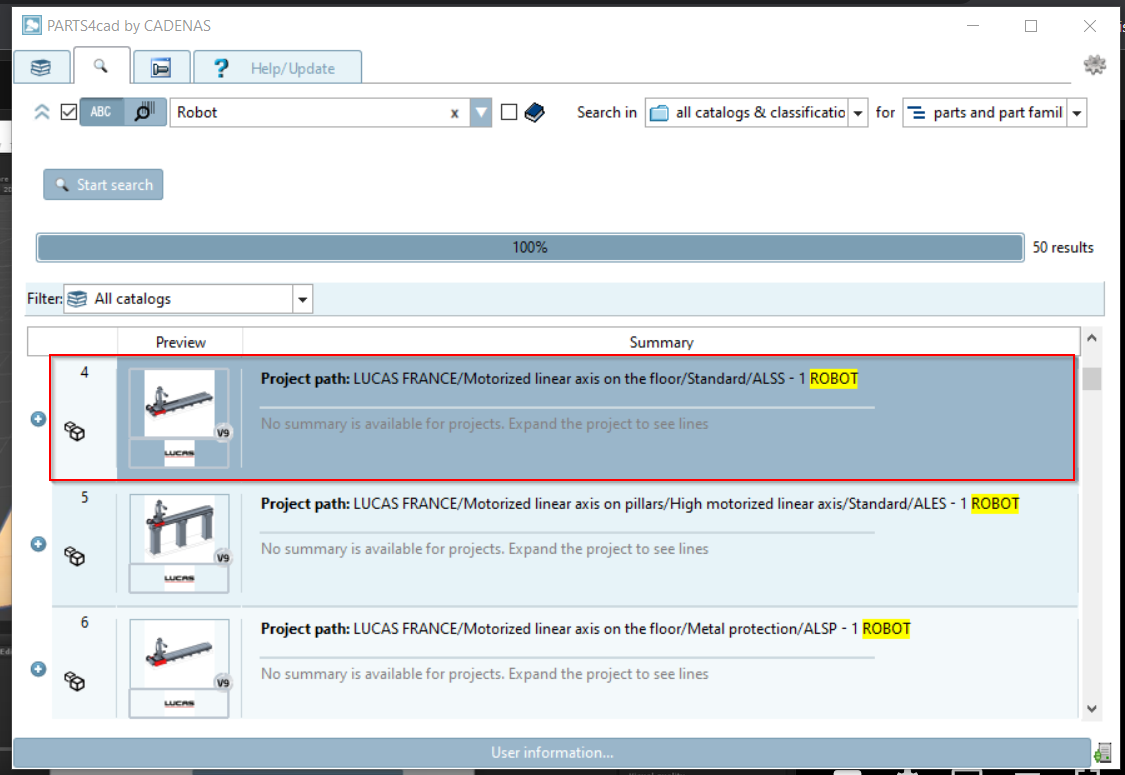Click the V9 badge on result 4 preview
The height and width of the screenshot is (775, 1125).
pos(223,433)
